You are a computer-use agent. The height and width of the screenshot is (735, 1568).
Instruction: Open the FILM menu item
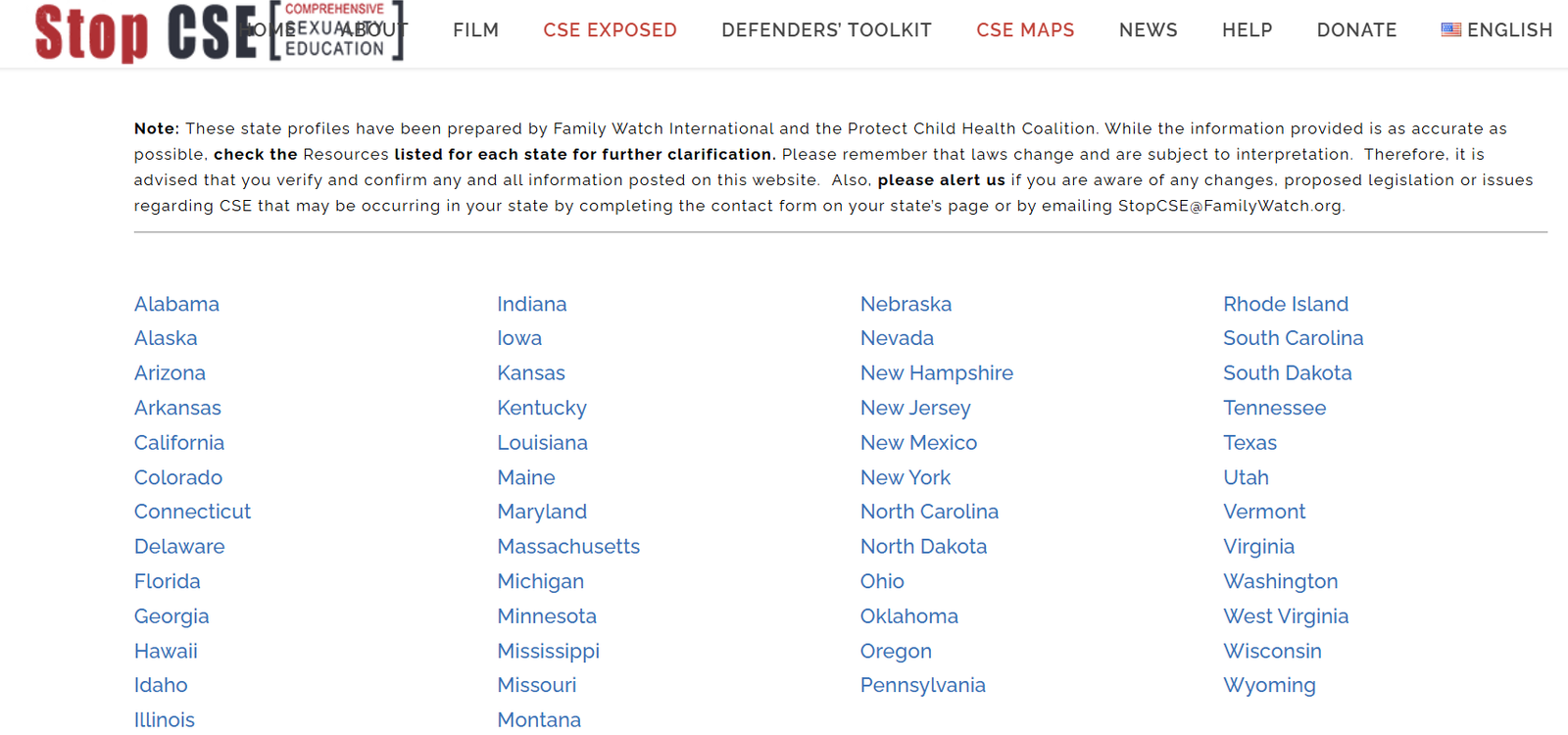click(x=475, y=30)
